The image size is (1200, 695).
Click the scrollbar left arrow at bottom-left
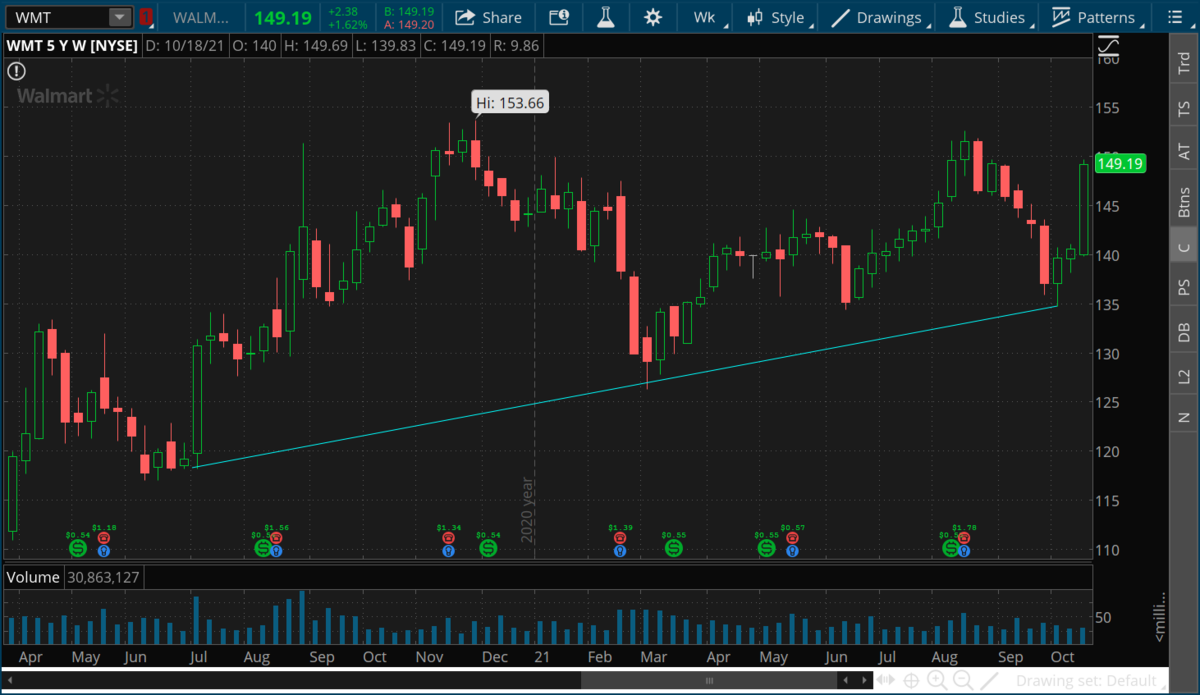[x=10, y=681]
